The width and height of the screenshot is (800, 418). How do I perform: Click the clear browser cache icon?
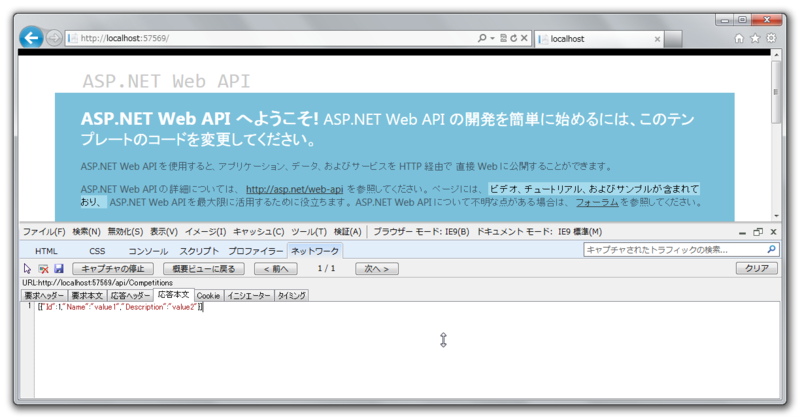[43, 268]
